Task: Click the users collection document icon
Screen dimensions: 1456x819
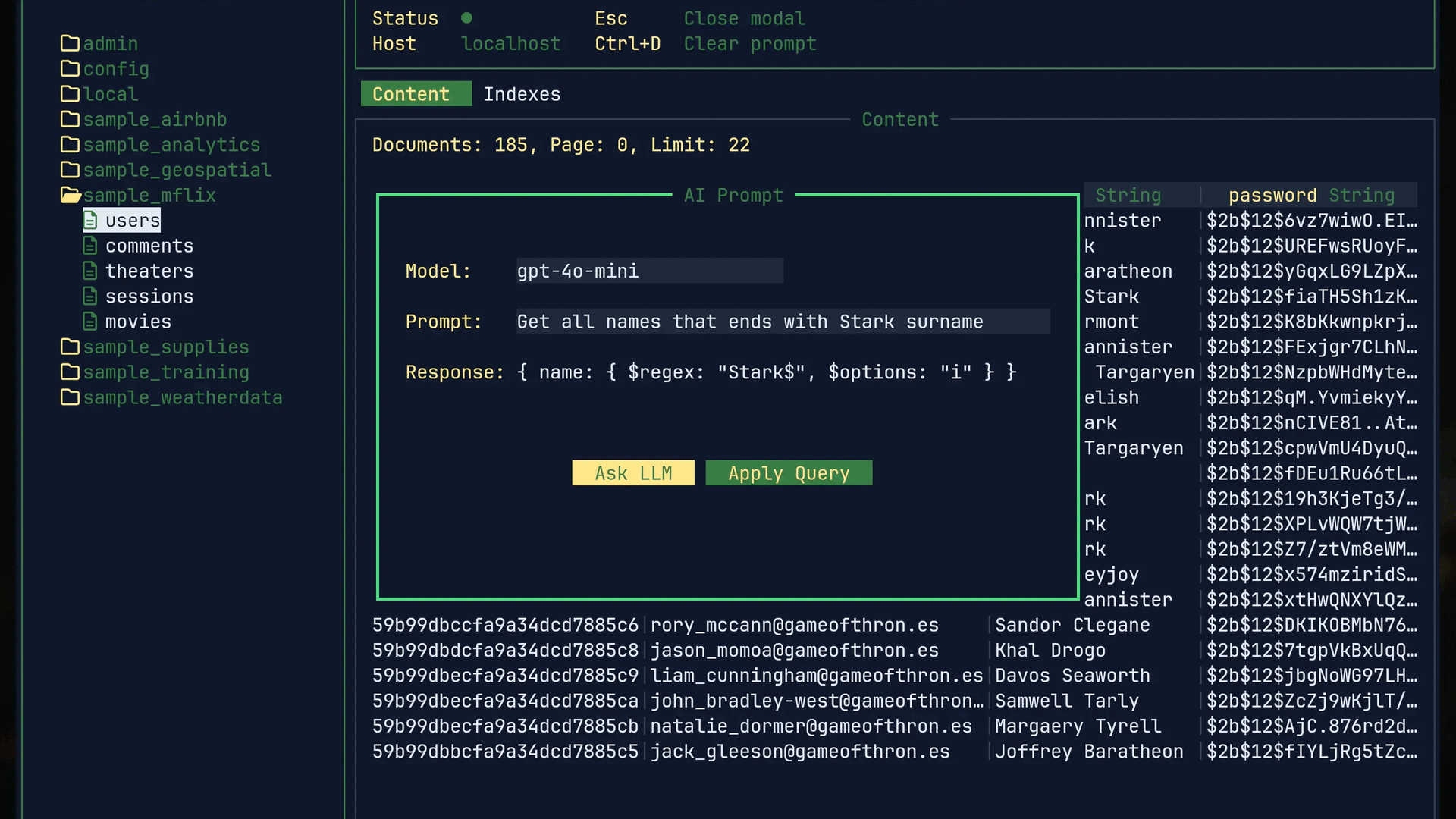Action: point(90,220)
